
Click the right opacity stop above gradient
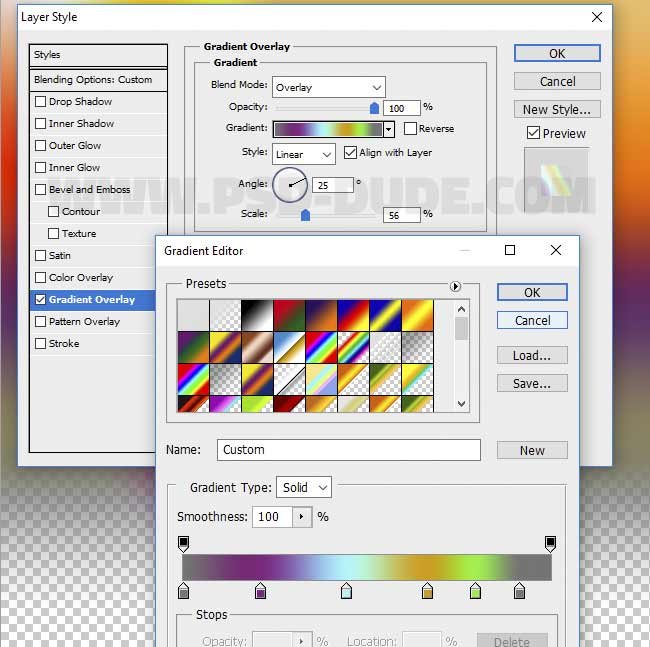(550, 543)
